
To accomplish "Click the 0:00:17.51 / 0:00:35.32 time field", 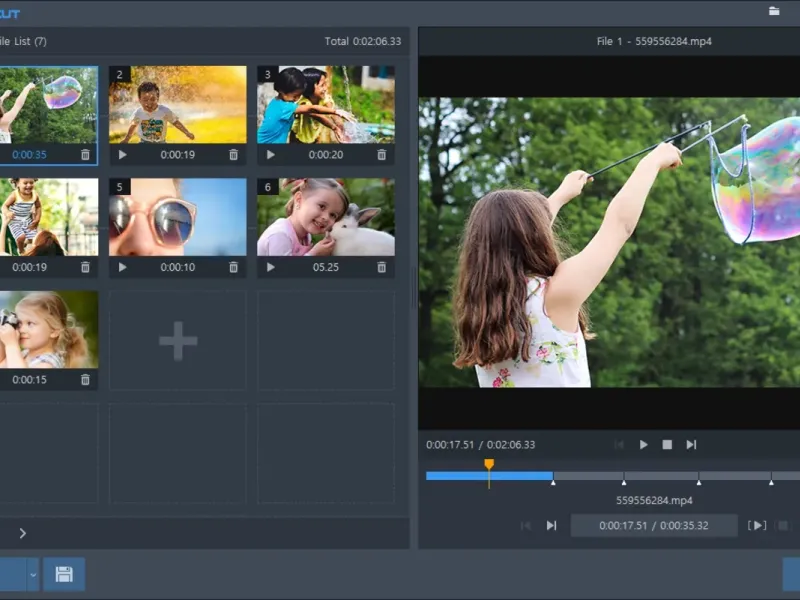I will (654, 526).
